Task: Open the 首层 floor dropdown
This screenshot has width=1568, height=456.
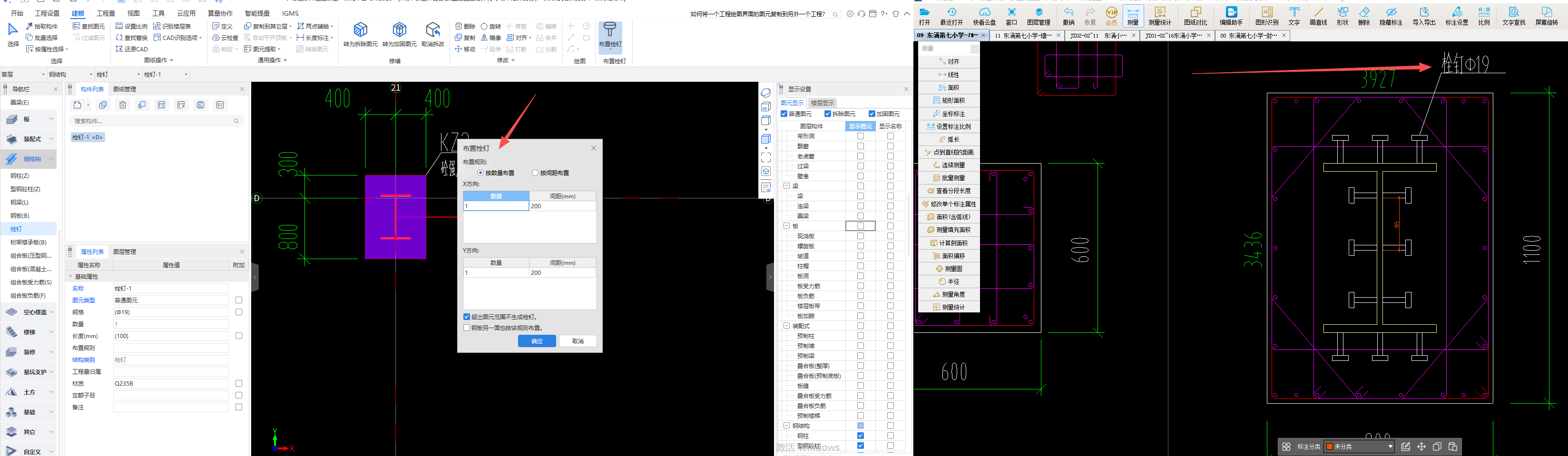Action: click(23, 75)
